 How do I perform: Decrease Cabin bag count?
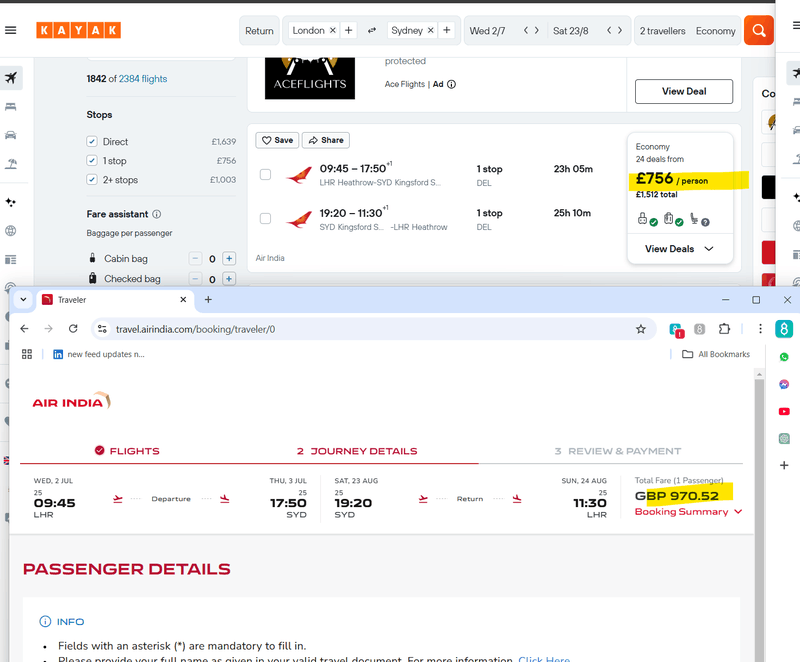pyautogui.click(x=195, y=259)
